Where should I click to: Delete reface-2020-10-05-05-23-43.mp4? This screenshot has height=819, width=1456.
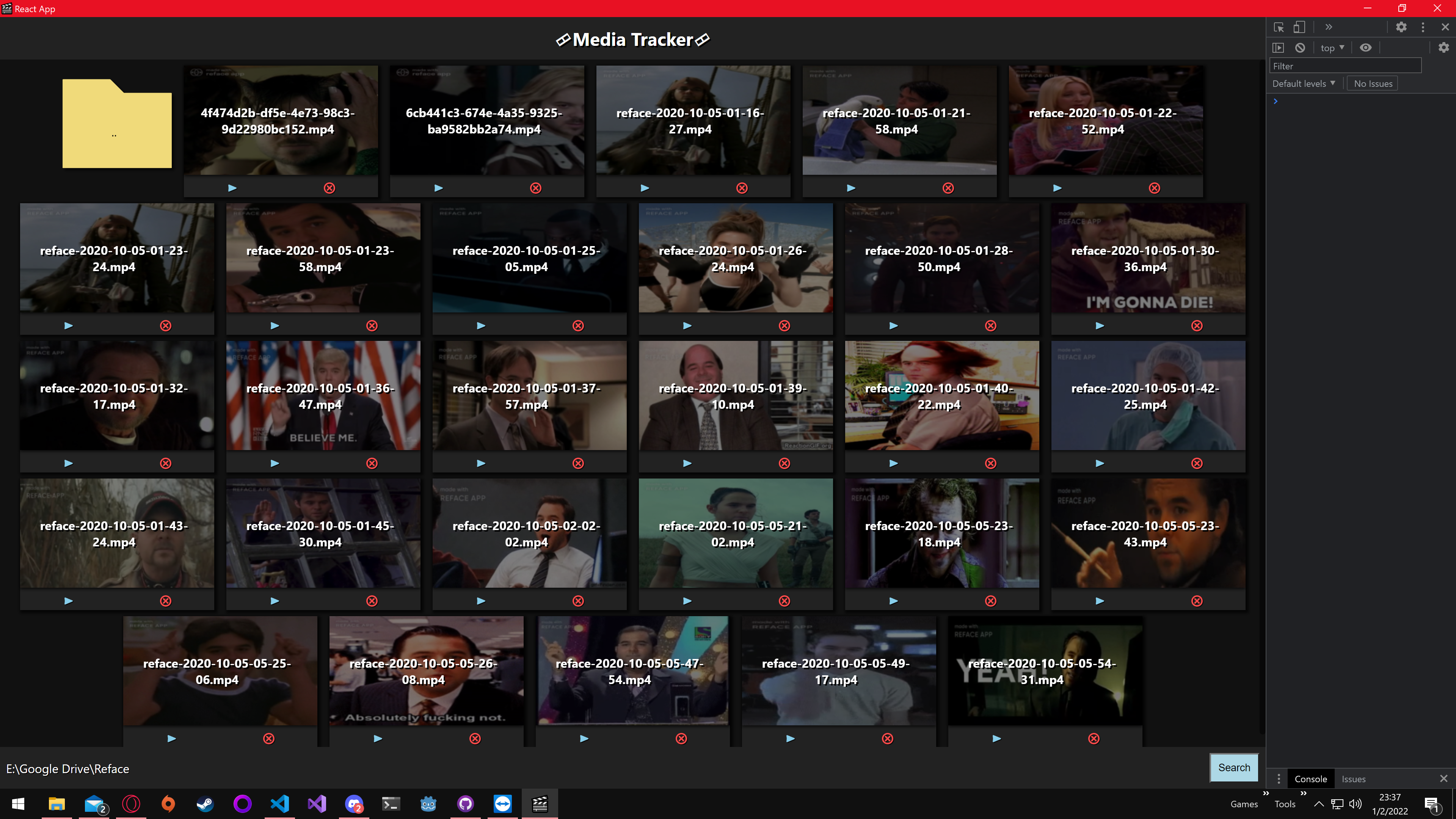(1197, 601)
